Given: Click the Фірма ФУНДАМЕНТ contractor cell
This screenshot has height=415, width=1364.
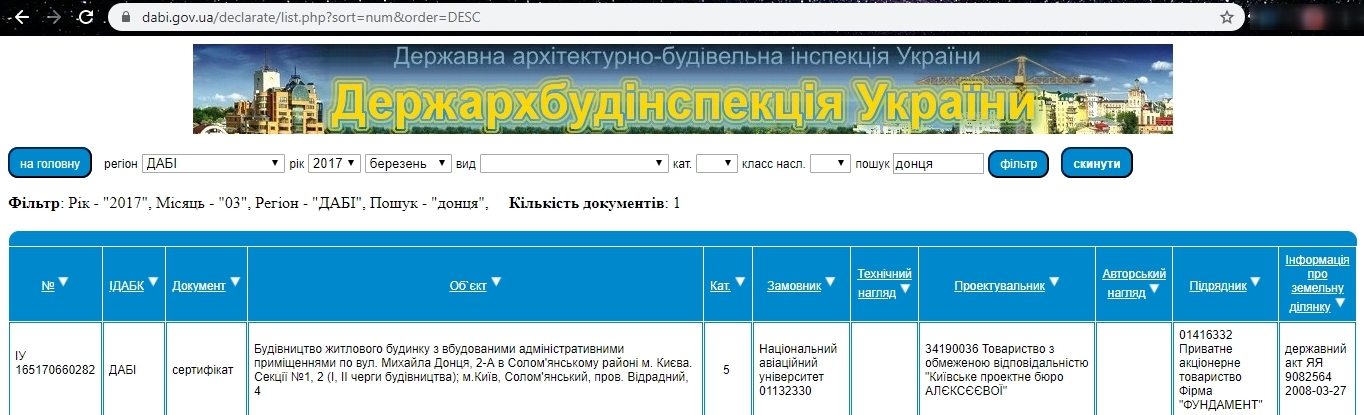Looking at the screenshot, I should pos(1224,369).
